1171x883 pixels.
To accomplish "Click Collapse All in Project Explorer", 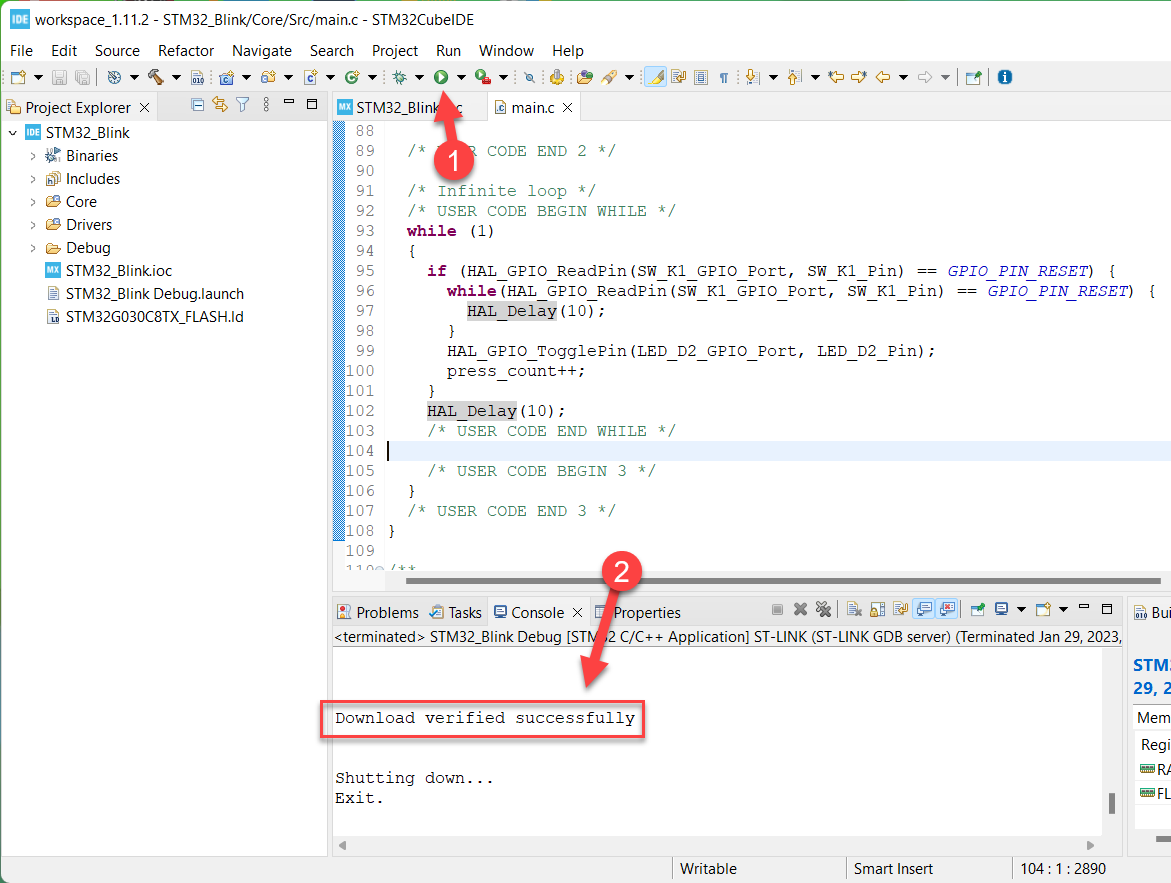I will click(x=197, y=105).
